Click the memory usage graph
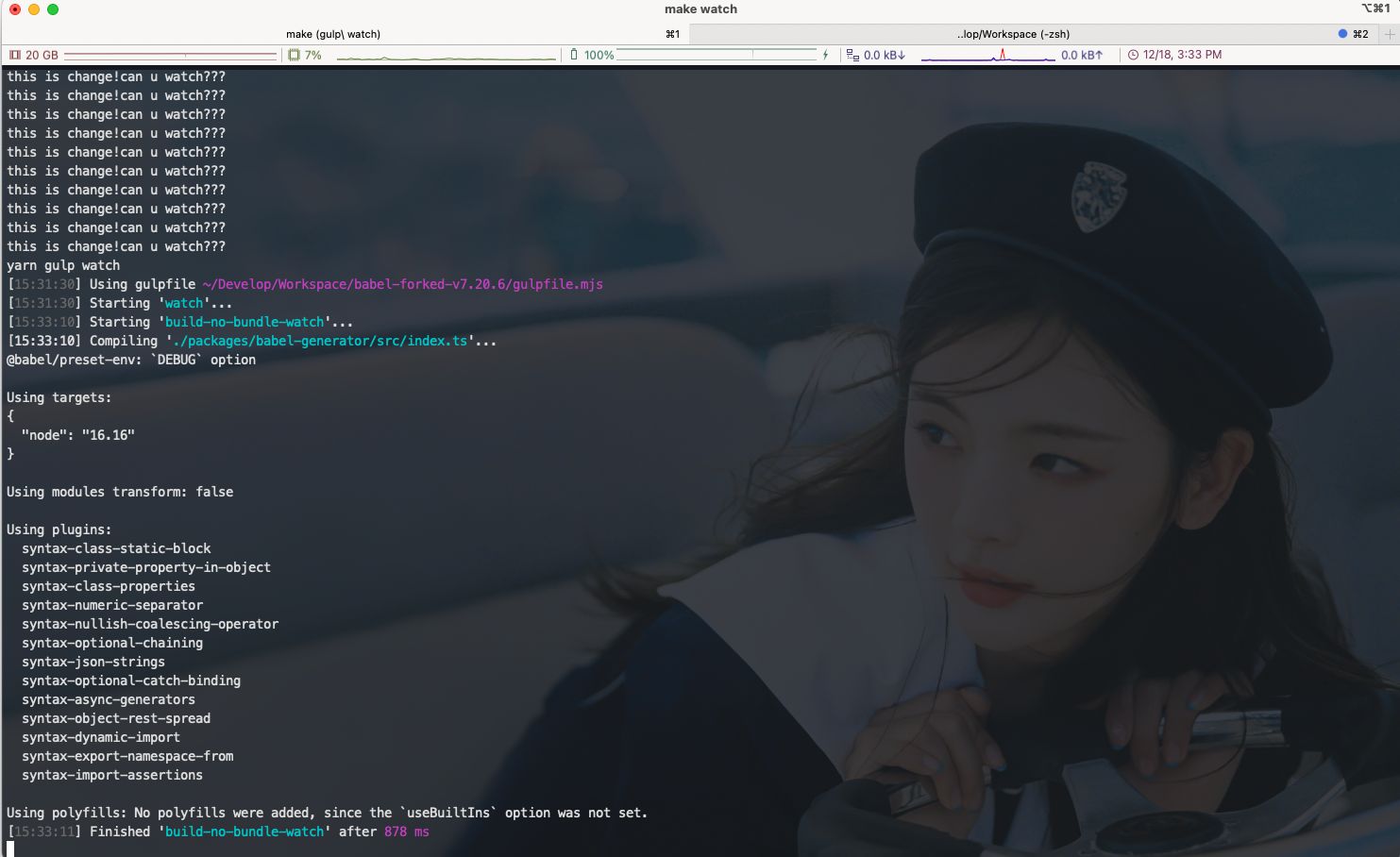Screen dimensions: 1400x857 tap(170, 55)
